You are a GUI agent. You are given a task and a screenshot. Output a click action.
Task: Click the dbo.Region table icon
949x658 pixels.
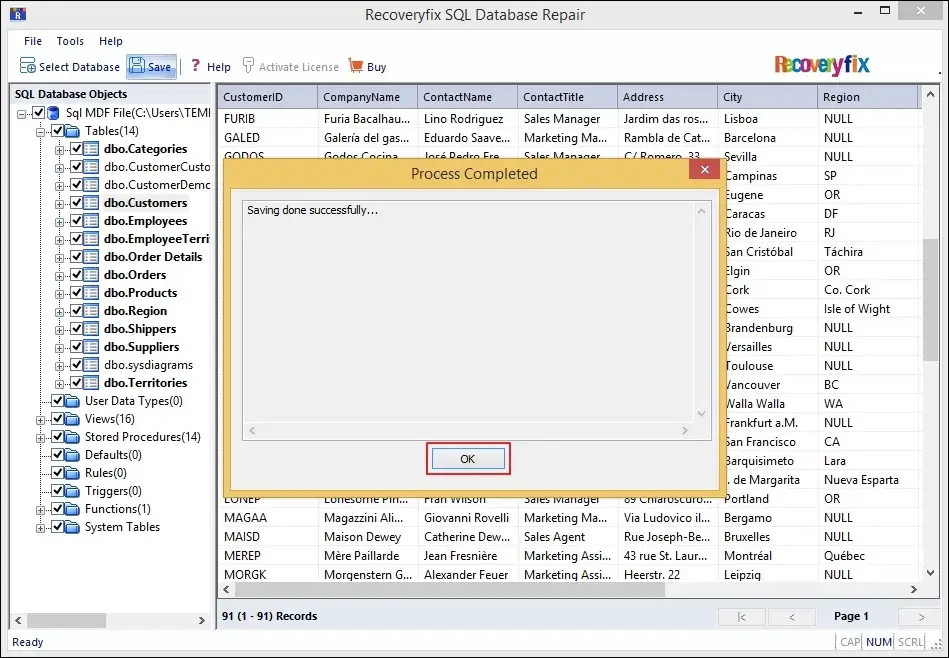(91, 311)
